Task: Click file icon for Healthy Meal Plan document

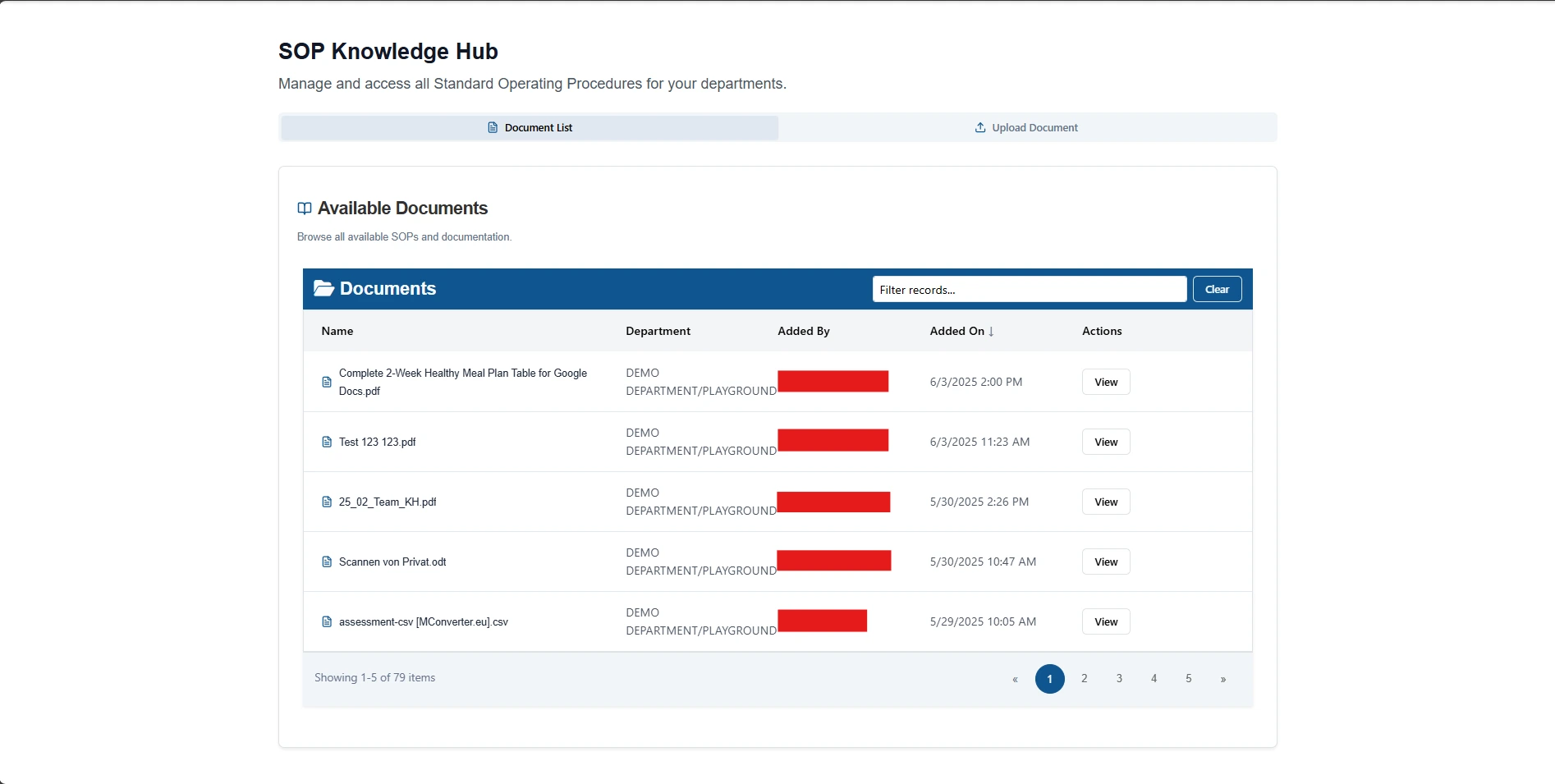Action: 327,382
